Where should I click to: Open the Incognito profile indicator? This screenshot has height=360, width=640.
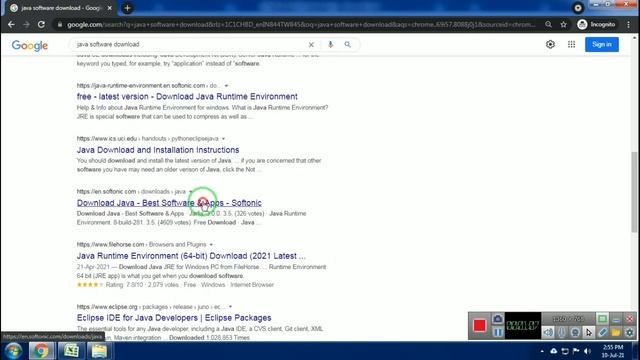596,24
